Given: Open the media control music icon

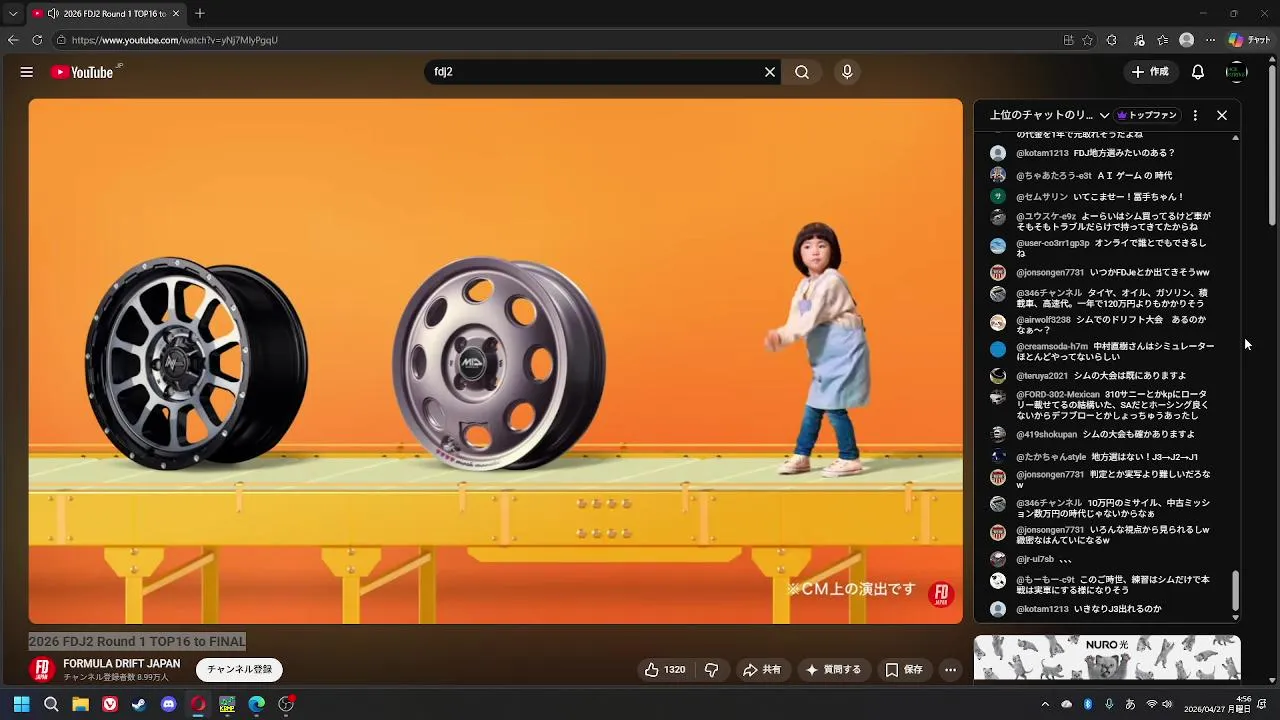Looking at the screenshot, I should tap(1139, 40).
